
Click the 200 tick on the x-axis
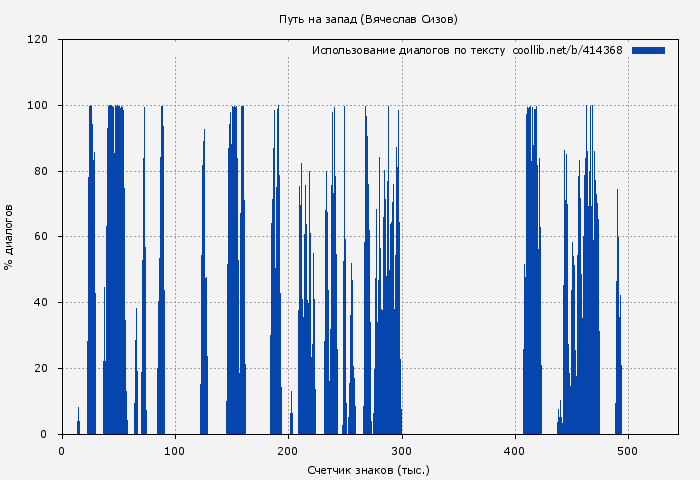tap(288, 450)
